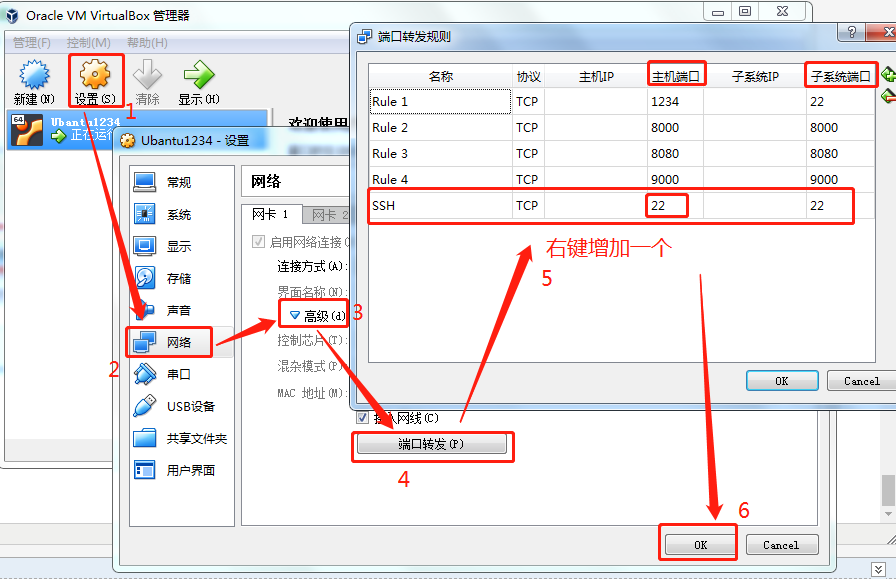Click the Port Forwarding (端口转发) button
The width and height of the screenshot is (896, 579).
pos(431,444)
